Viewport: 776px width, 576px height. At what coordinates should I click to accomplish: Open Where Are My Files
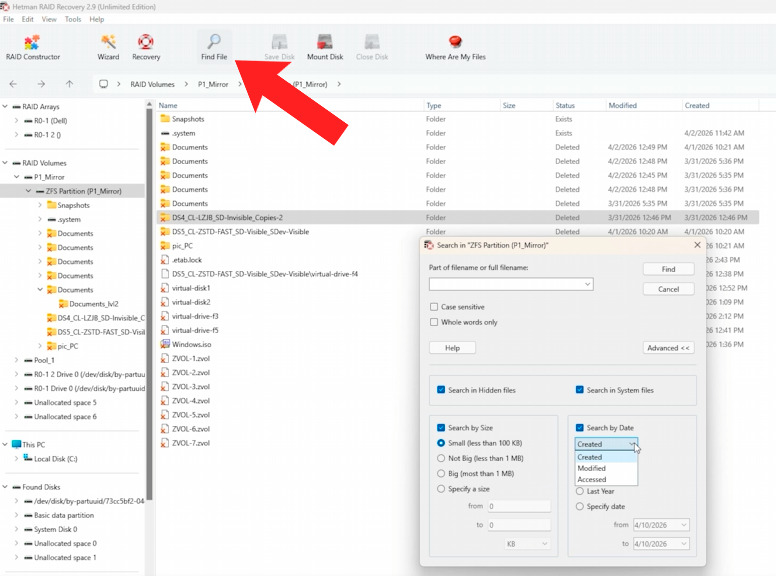(455, 48)
